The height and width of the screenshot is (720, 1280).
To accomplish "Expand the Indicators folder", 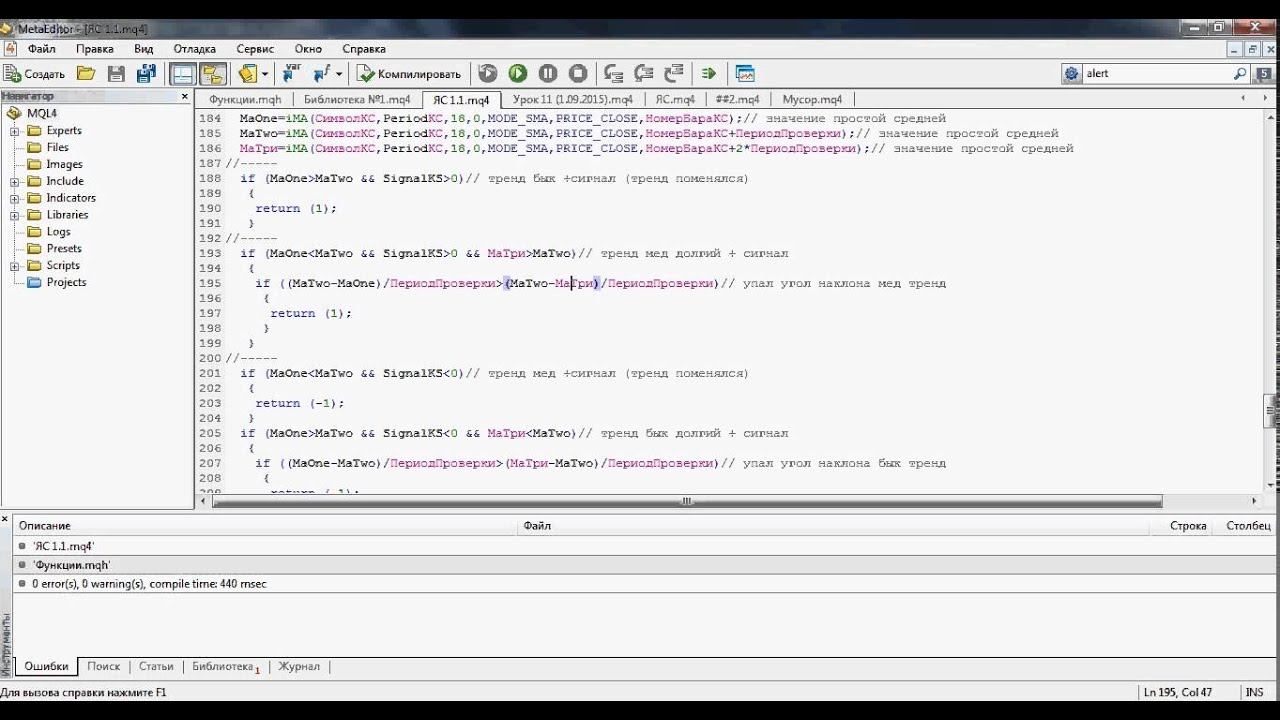I will coord(15,198).
